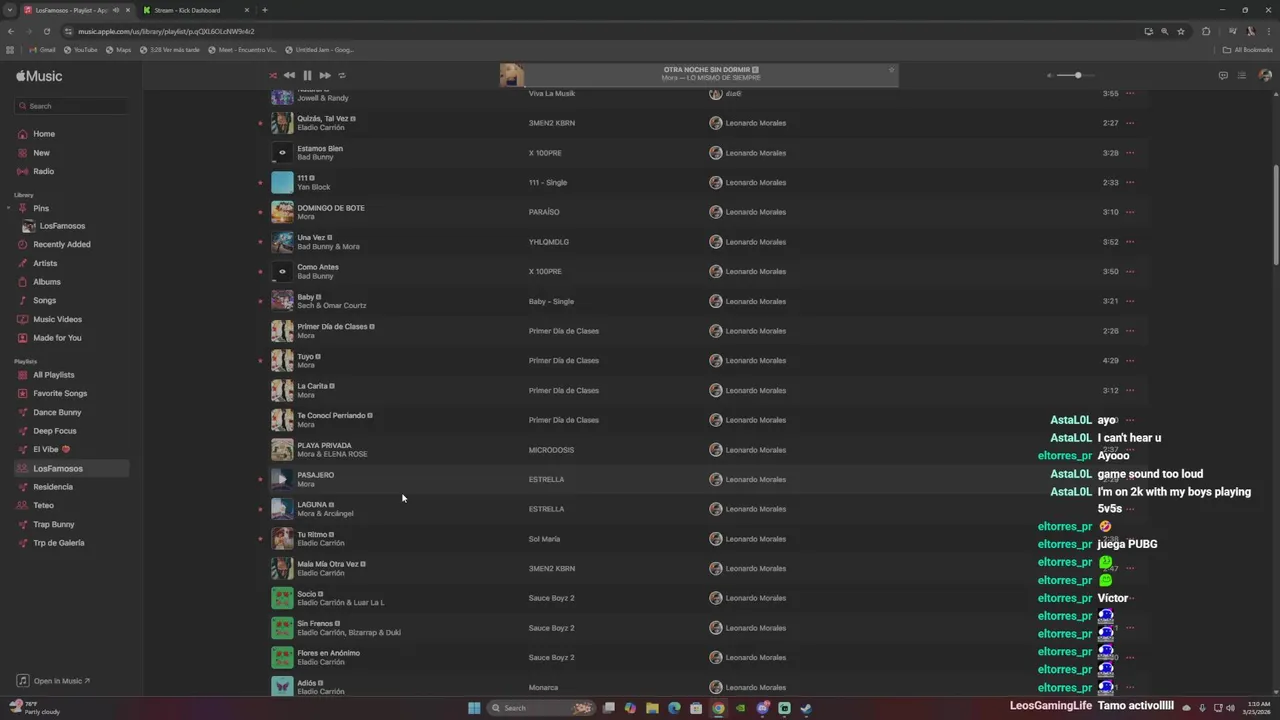
Task: Open more options for Estamos Bien
Action: tap(1130, 153)
